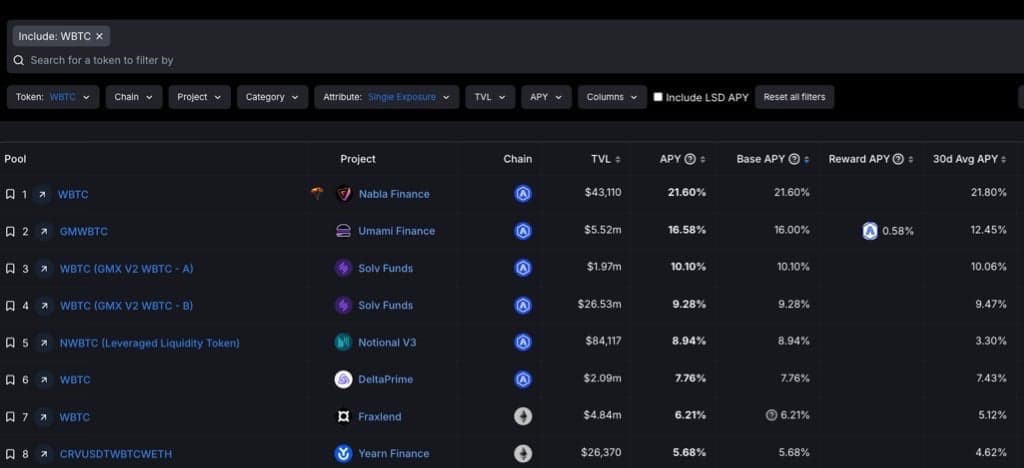Click the Ethereum chain icon in Fraxlend row
The image size is (1024, 468).
tap(522, 416)
